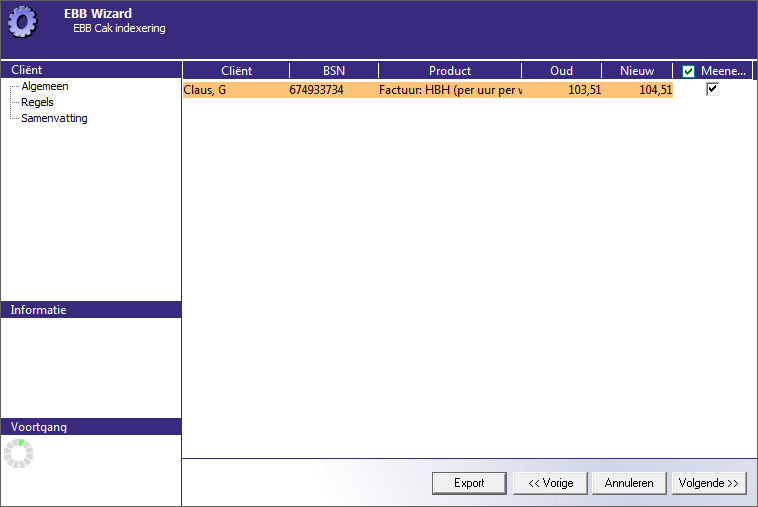Select Algemeen in the Cliënt tree
The image size is (758, 507).
point(44,86)
